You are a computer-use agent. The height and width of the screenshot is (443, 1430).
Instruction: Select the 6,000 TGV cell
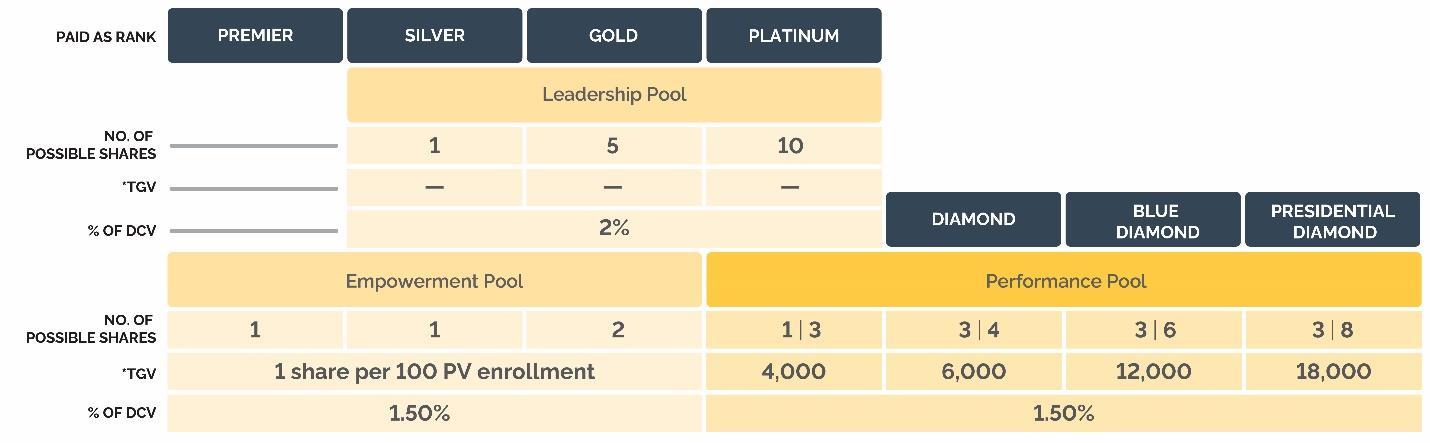973,371
